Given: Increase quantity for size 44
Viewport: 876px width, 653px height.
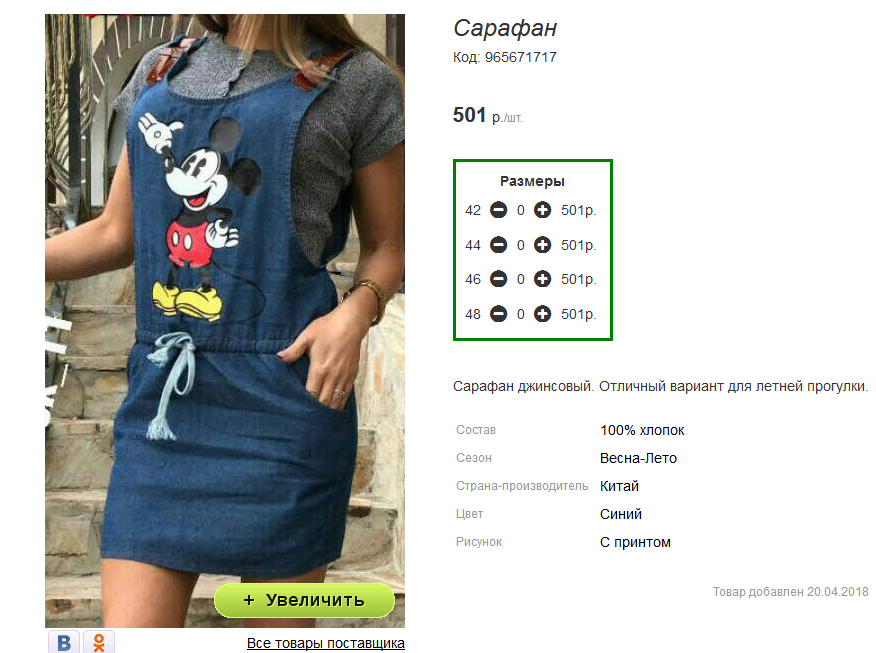Looking at the screenshot, I should (542, 245).
